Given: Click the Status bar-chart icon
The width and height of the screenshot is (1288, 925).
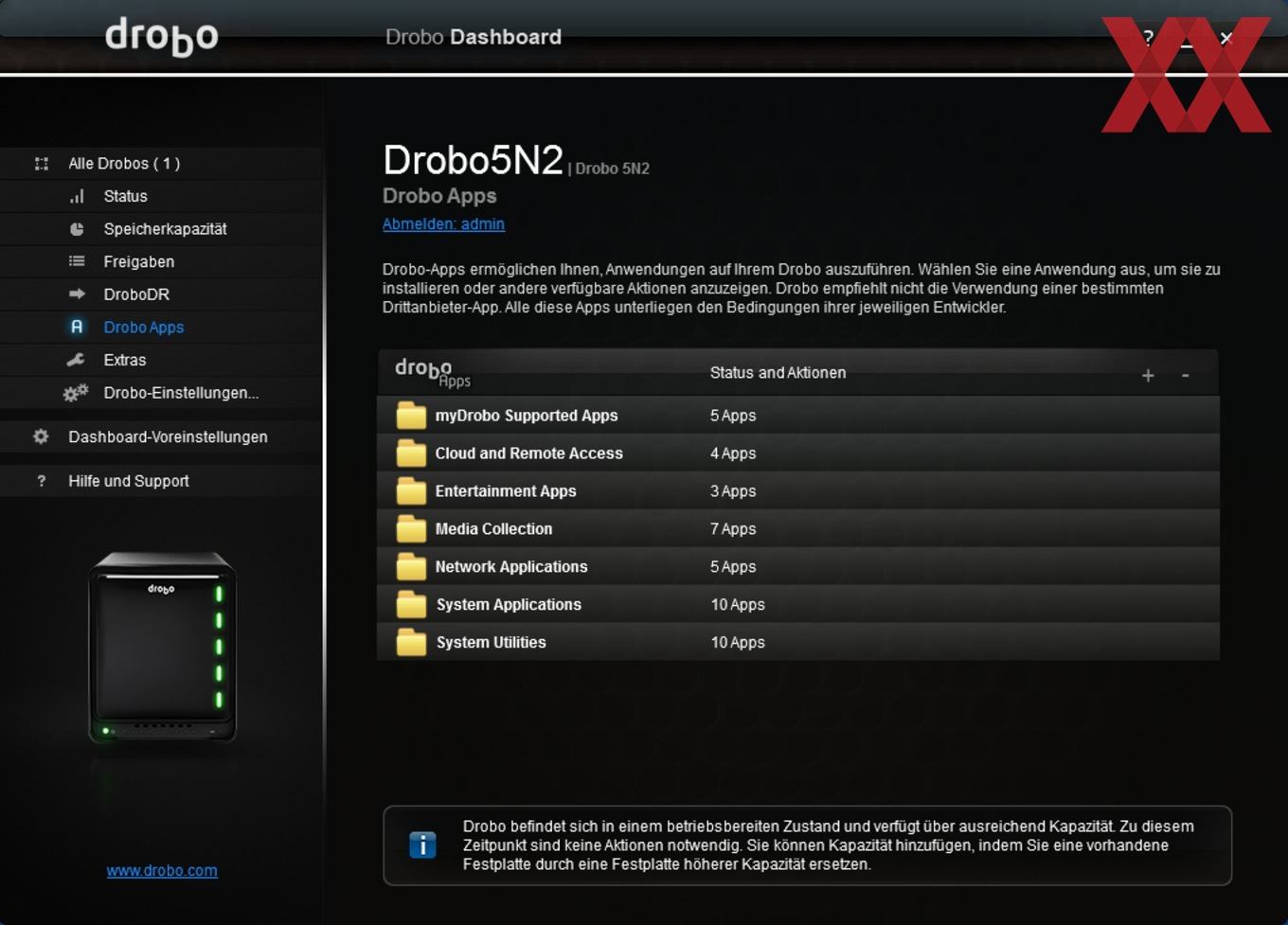Looking at the screenshot, I should click(x=77, y=196).
